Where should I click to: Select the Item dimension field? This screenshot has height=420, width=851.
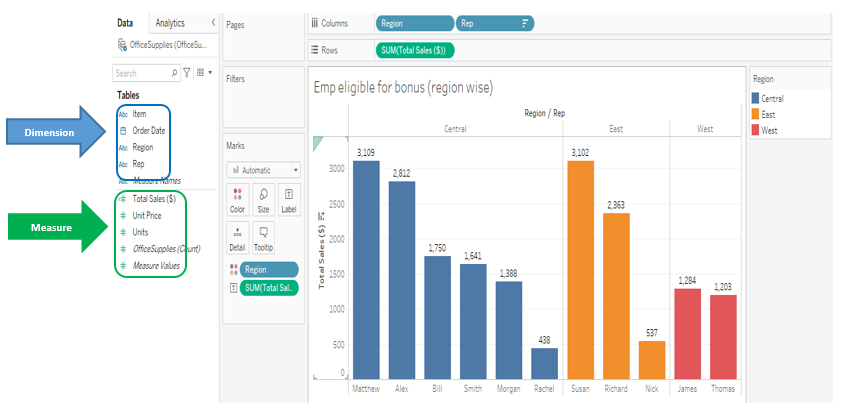click(139, 114)
